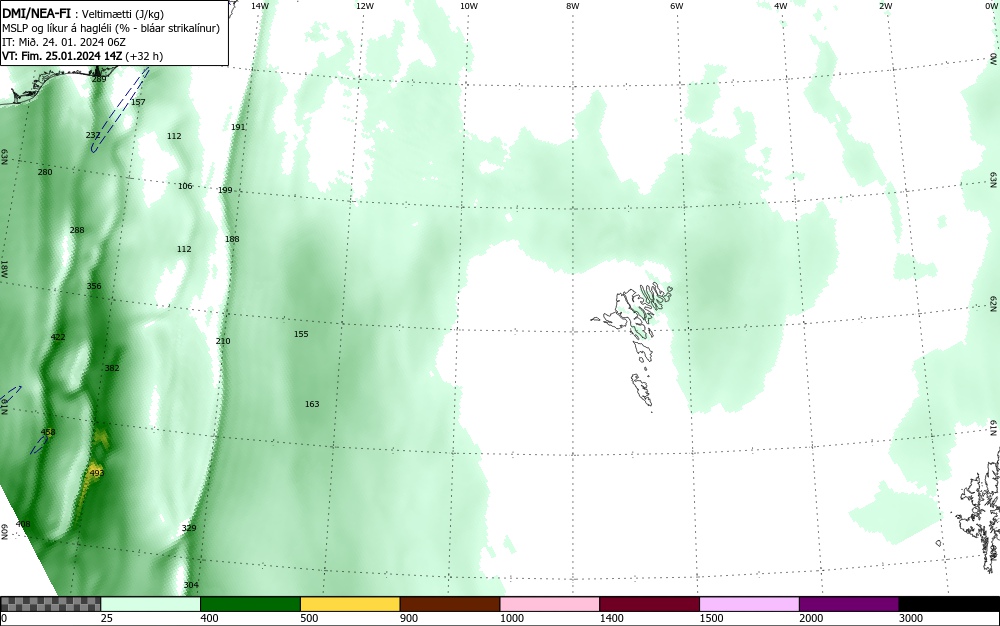Click the map value 232
Viewport: 1000px width, 626px height.
(92, 135)
